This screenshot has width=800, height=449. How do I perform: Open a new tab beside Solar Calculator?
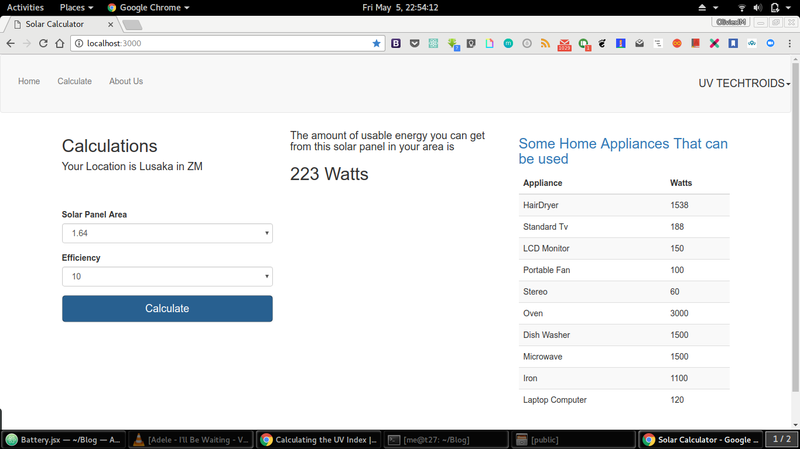point(132,24)
